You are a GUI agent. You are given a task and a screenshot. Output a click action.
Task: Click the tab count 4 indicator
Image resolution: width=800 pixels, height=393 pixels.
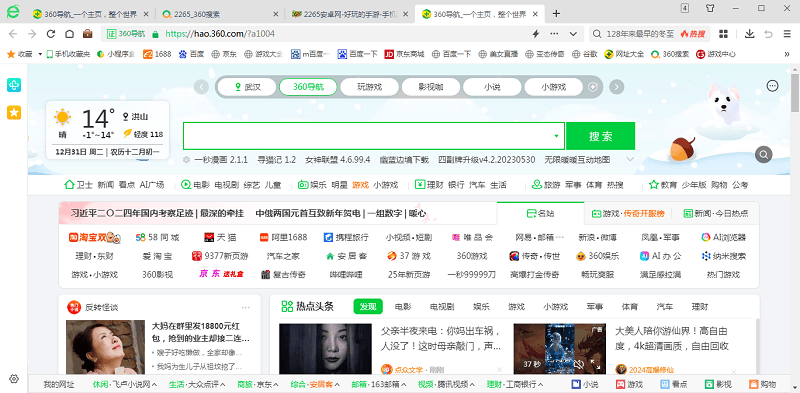click(x=685, y=8)
